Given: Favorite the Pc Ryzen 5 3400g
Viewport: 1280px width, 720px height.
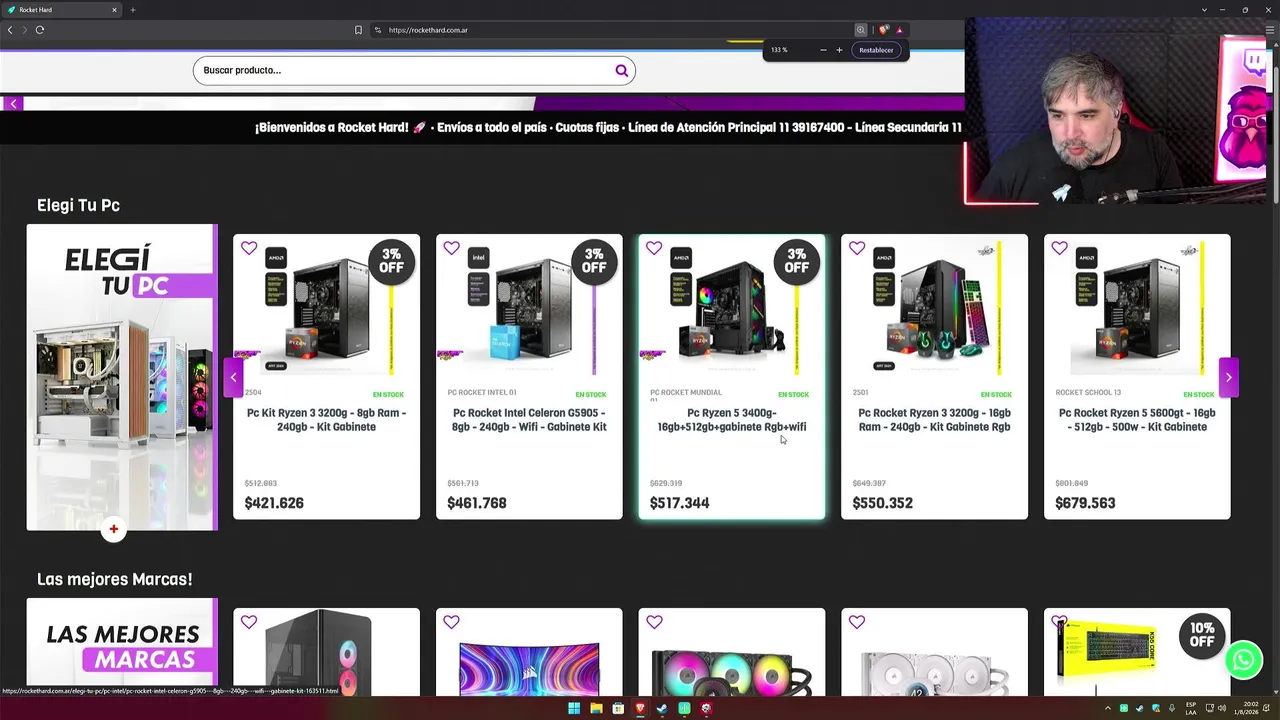Looking at the screenshot, I should coord(654,248).
